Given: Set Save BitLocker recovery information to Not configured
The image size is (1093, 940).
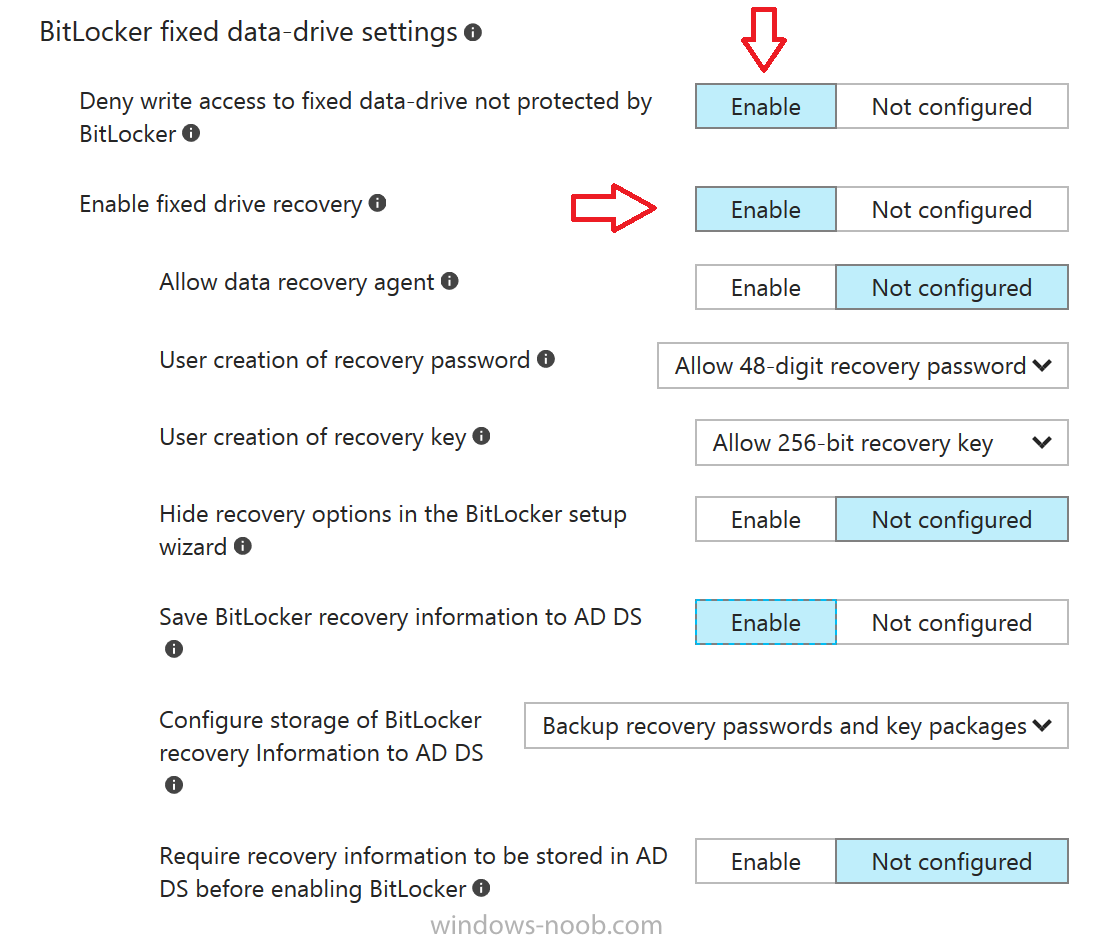Looking at the screenshot, I should [x=951, y=622].
